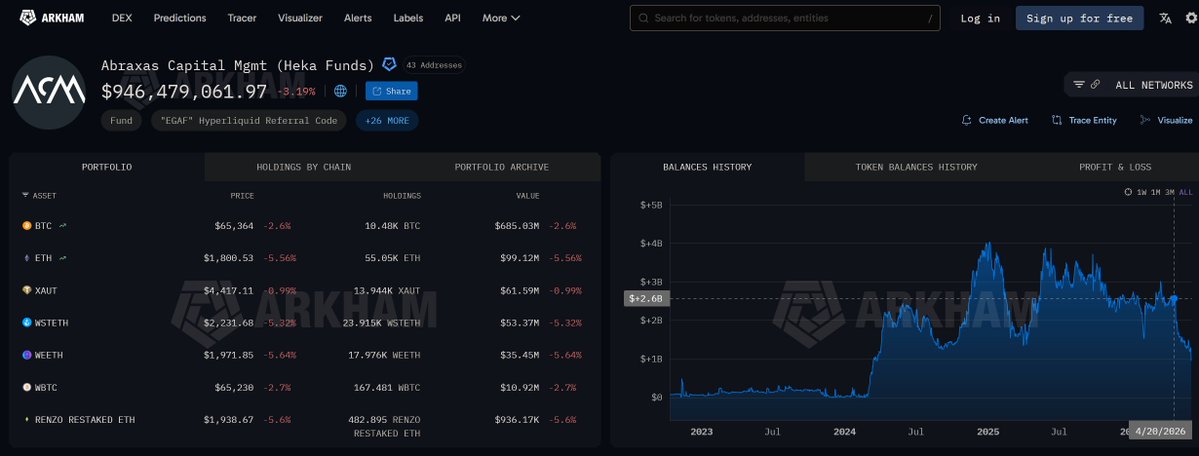
Task: Switch to Portfolio Archive tab
Action: tap(502, 167)
